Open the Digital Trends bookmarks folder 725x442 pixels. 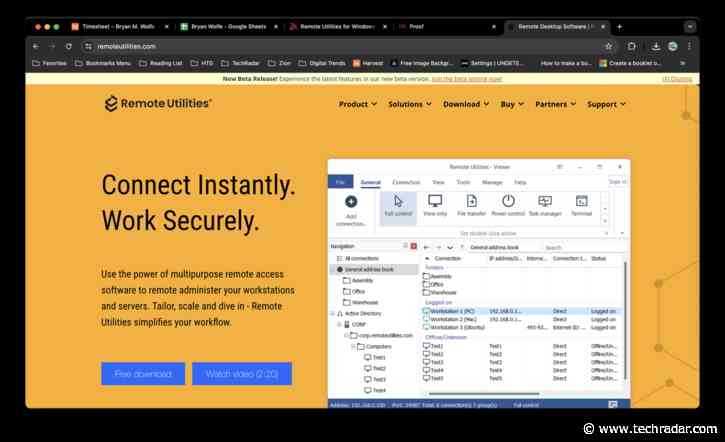(322, 63)
